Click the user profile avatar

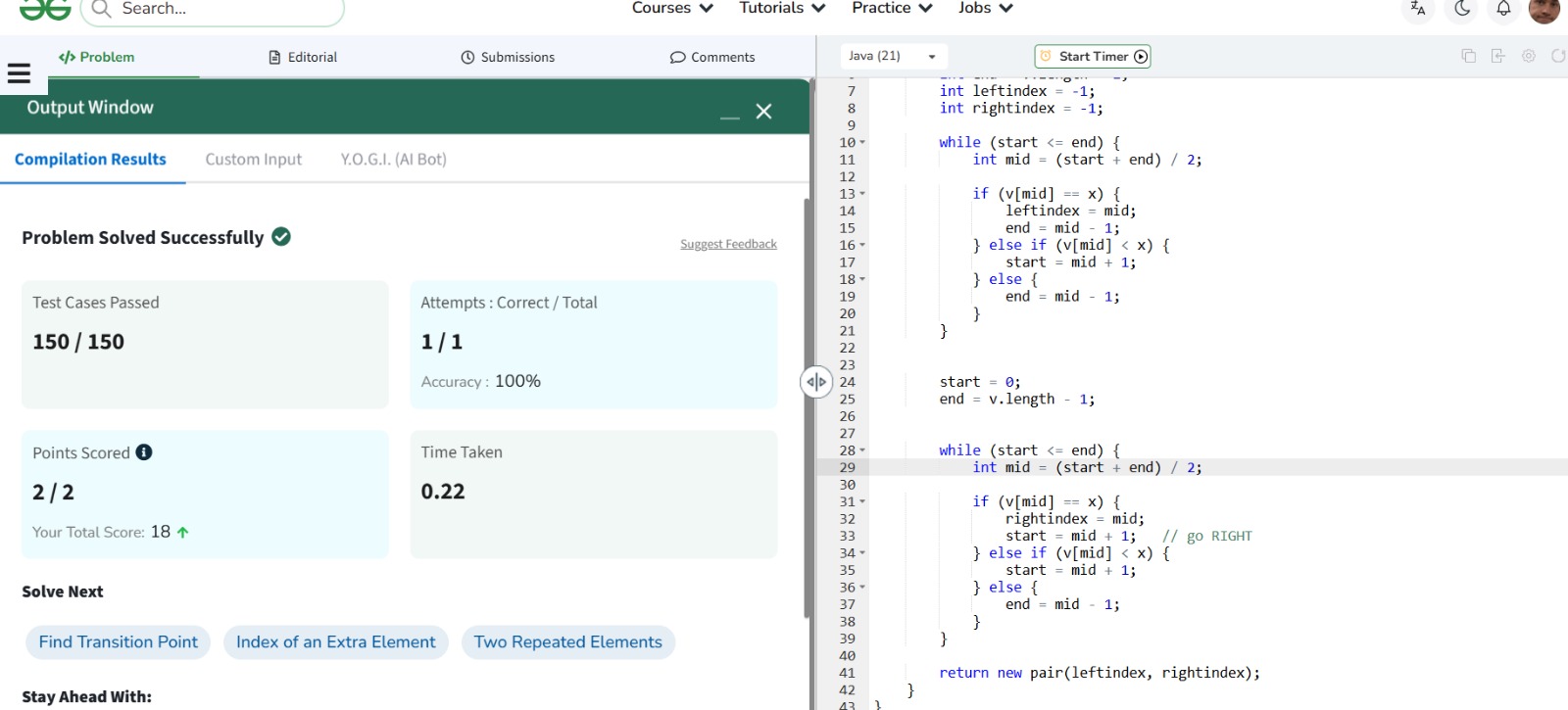tap(1543, 10)
